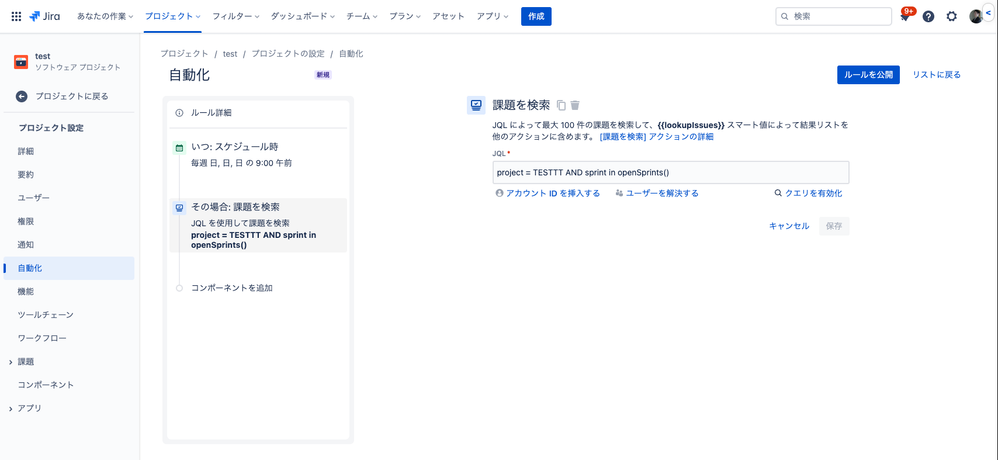
Task: Expand the 課題 section in sidebar
Action: [x=11, y=362]
